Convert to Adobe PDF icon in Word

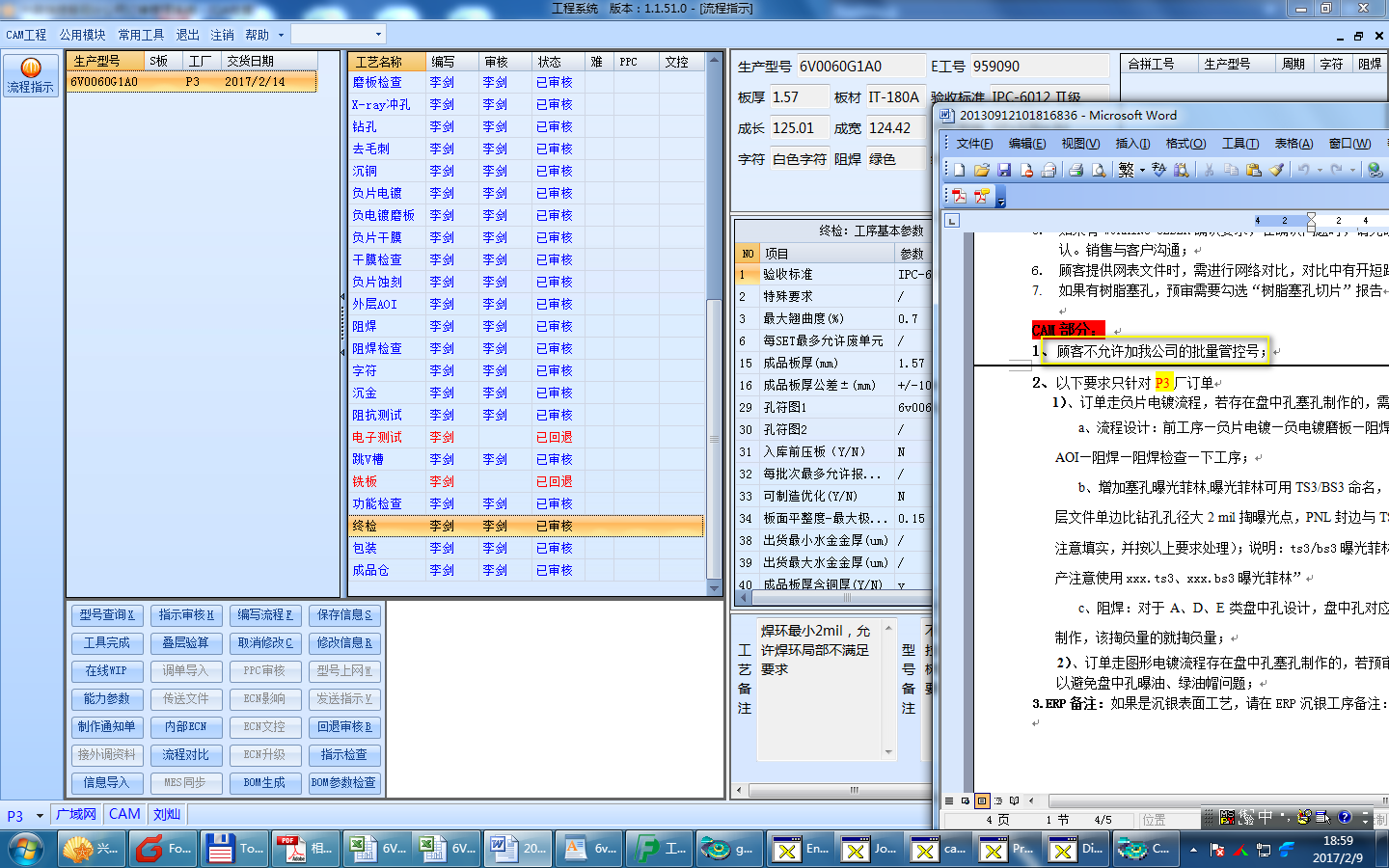pyautogui.click(x=960, y=196)
